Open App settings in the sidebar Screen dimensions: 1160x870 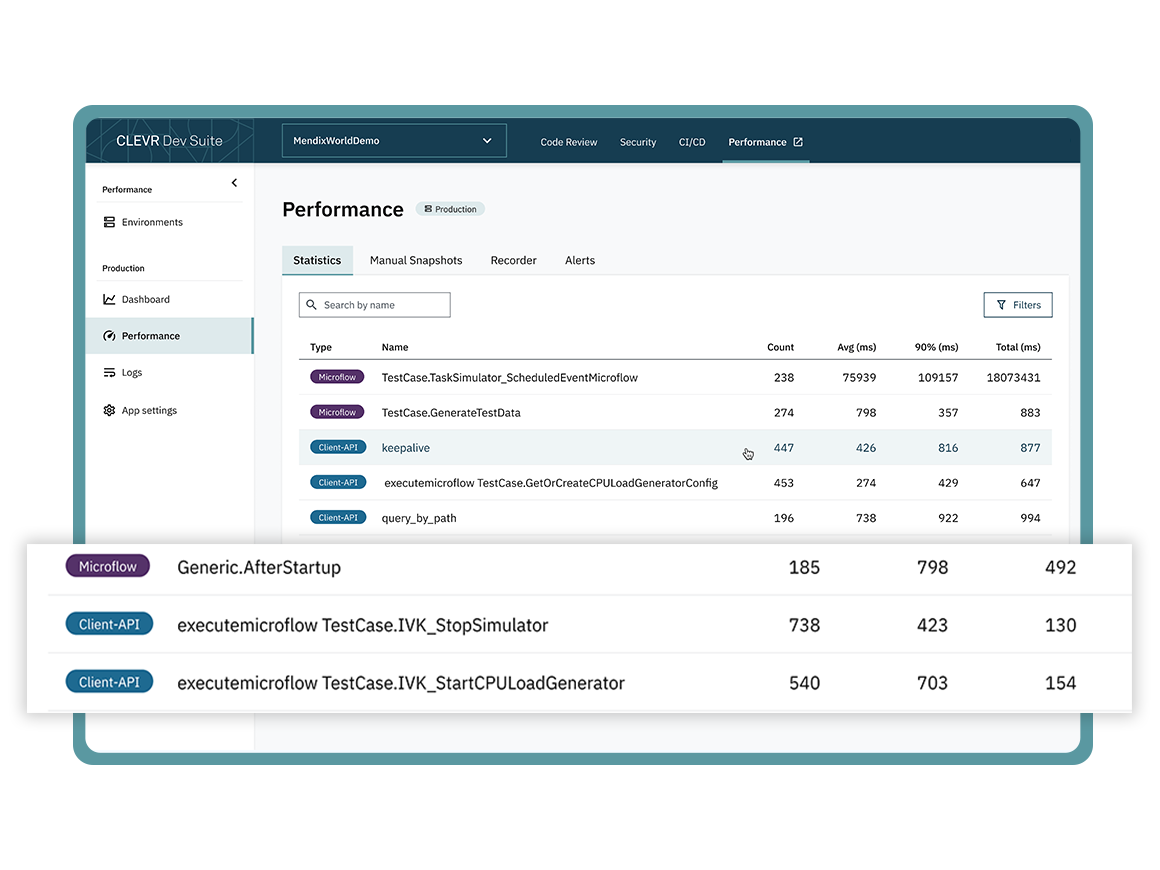click(x=149, y=411)
